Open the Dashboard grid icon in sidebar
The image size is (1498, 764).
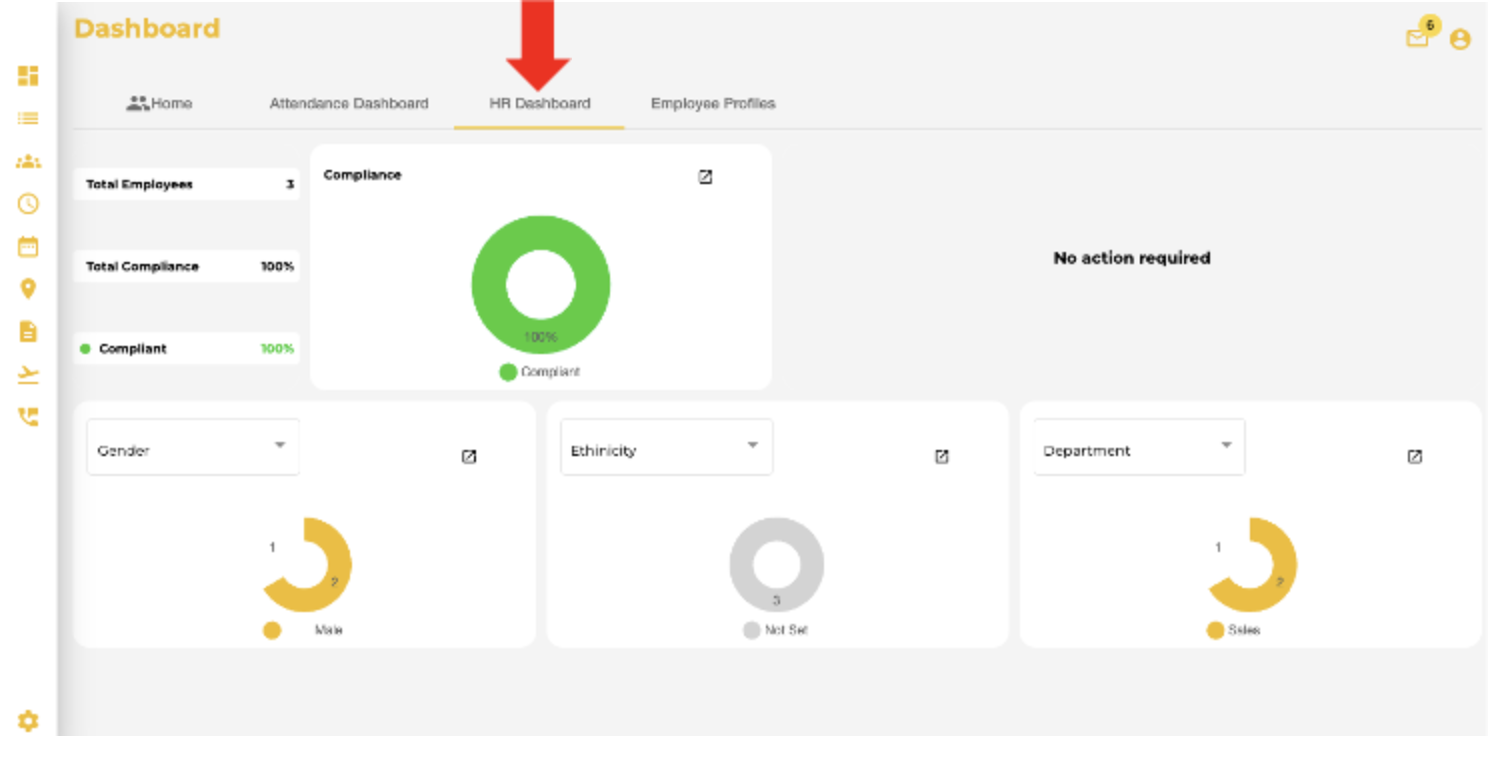coord(28,75)
